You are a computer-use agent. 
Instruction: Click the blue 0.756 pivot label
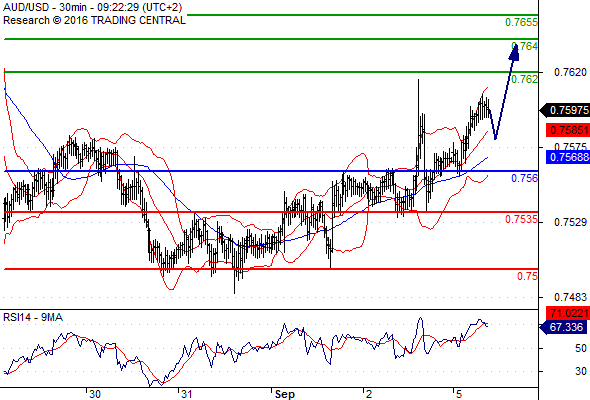[x=525, y=178]
